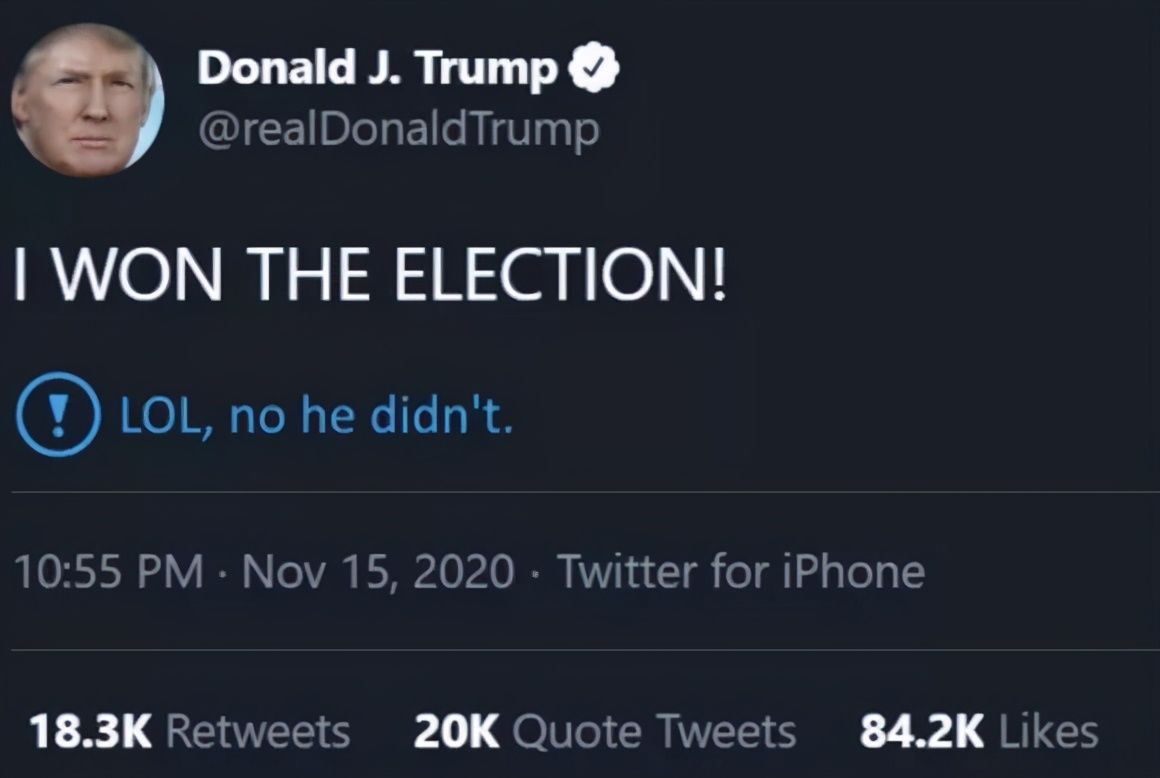1160x778 pixels.
Task: Click the exclamation warning circle icon
Action: pos(58,414)
